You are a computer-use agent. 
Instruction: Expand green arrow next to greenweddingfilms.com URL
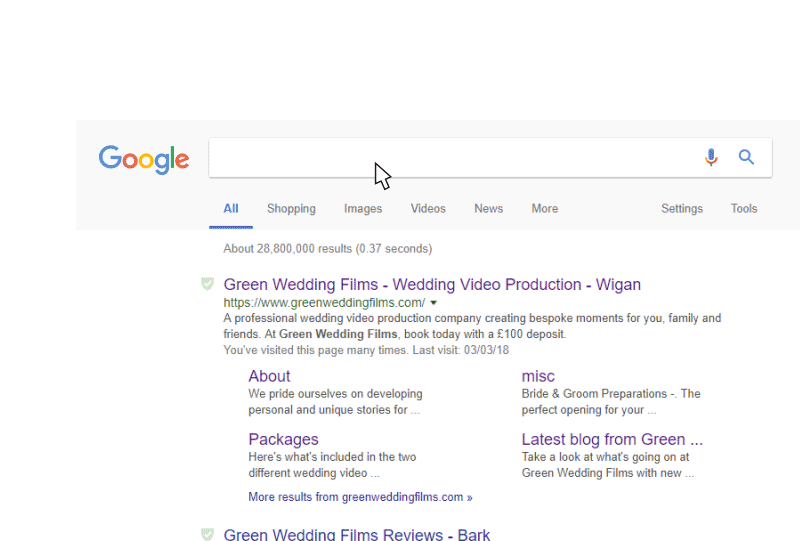434,303
